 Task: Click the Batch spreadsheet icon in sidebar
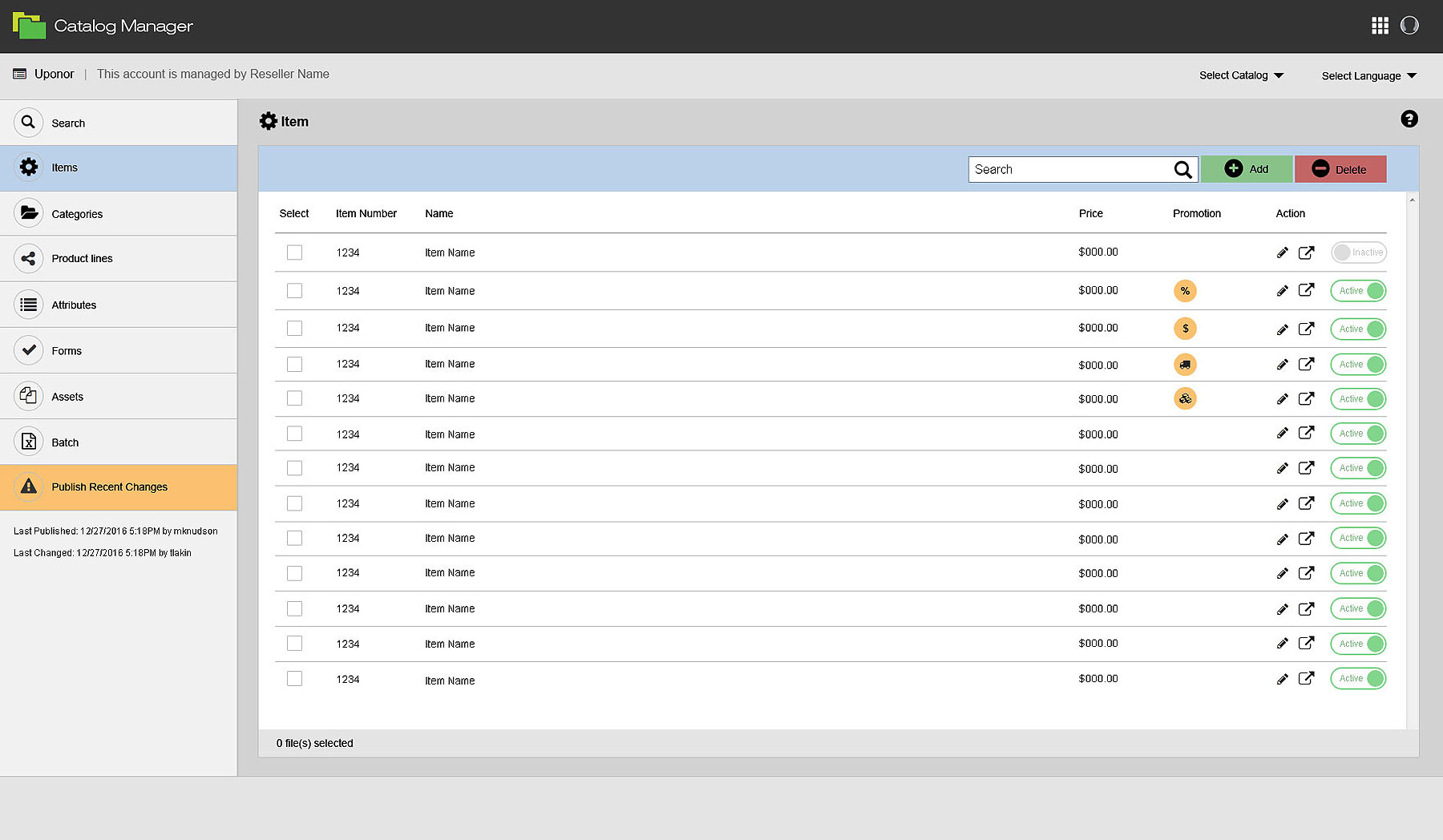click(x=28, y=442)
